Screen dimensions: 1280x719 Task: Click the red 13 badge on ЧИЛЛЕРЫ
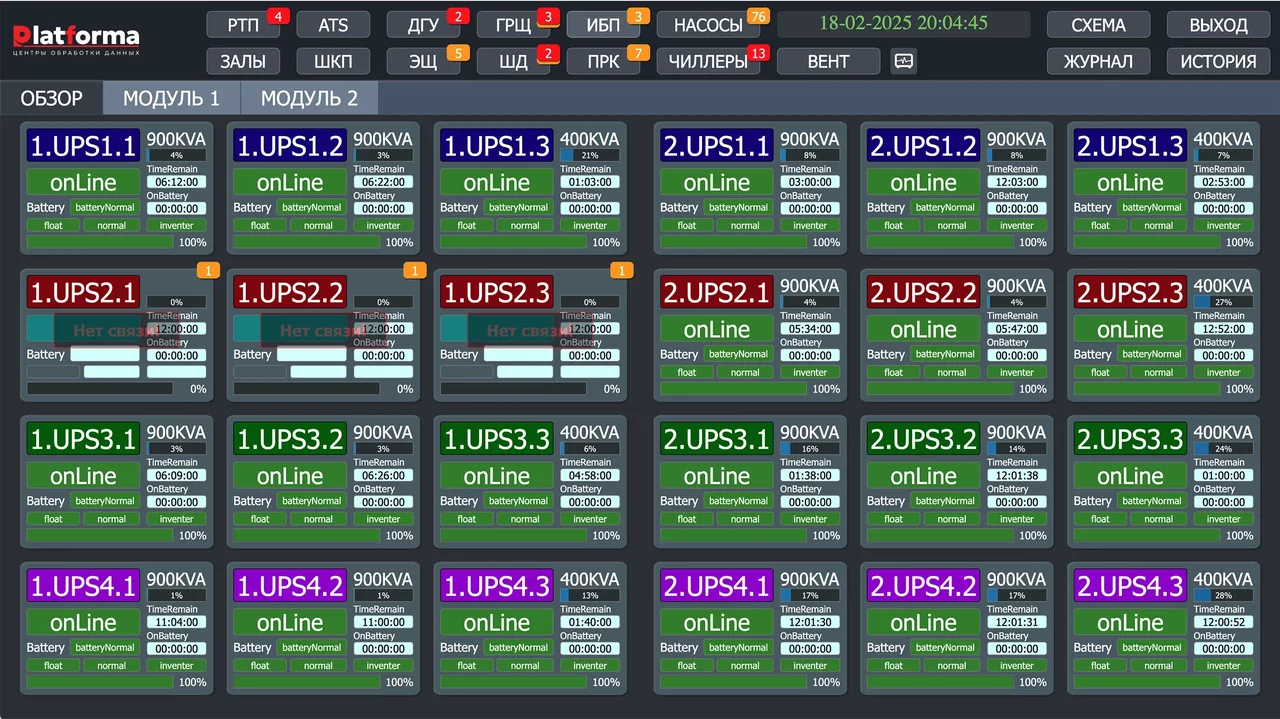tap(758, 53)
